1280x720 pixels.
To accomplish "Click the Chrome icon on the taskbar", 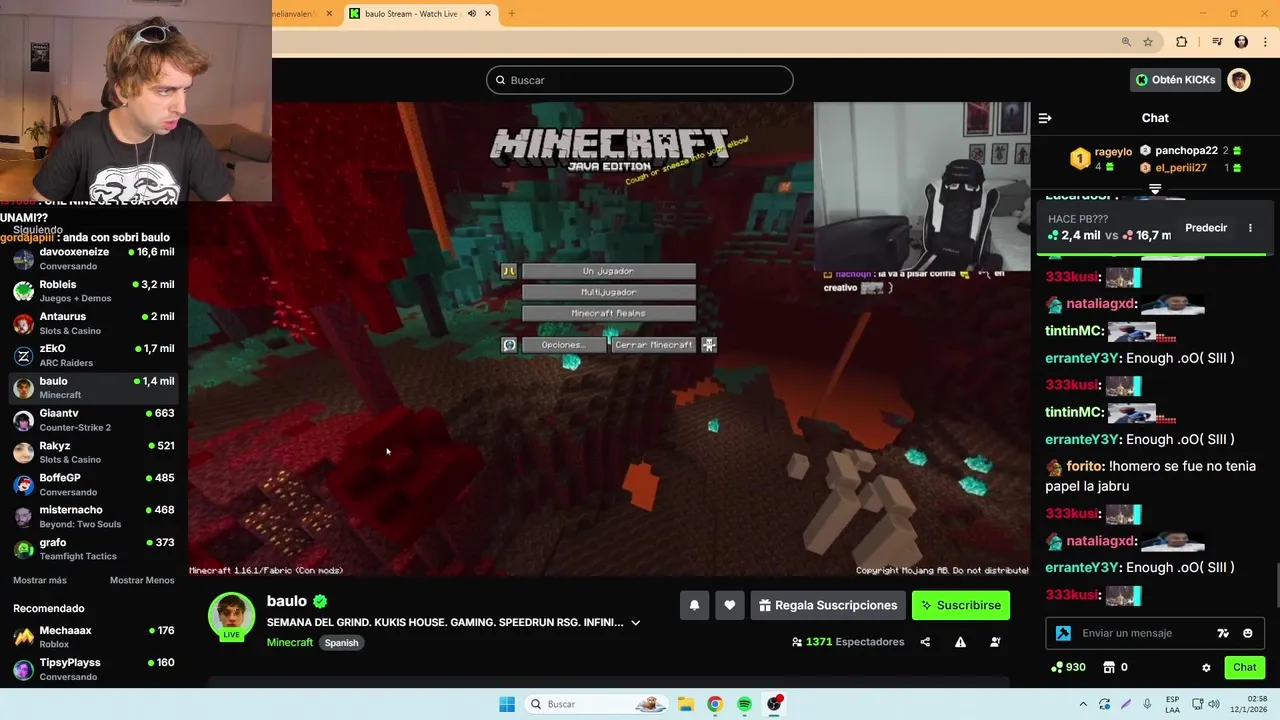I will (x=714, y=704).
